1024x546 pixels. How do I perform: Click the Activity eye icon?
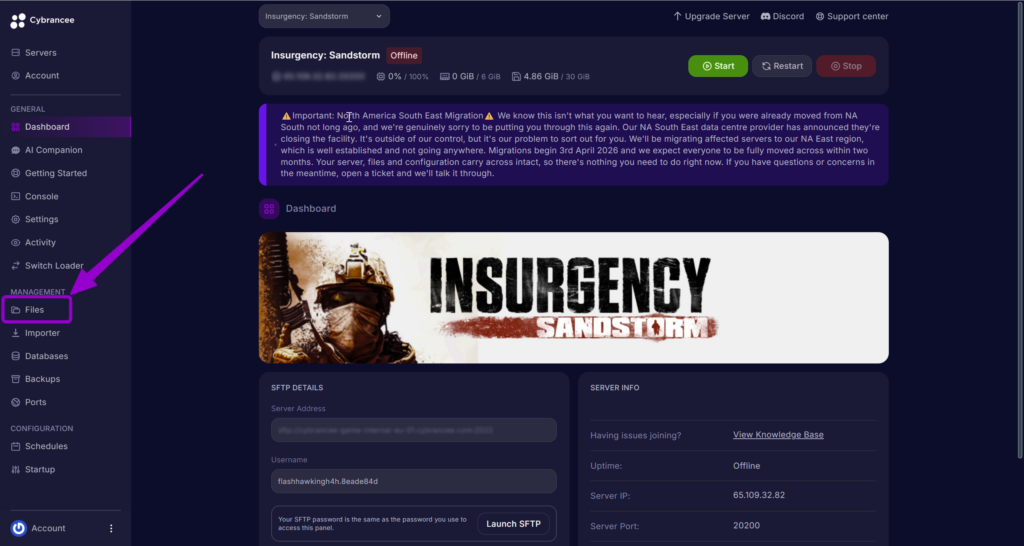(x=16, y=242)
